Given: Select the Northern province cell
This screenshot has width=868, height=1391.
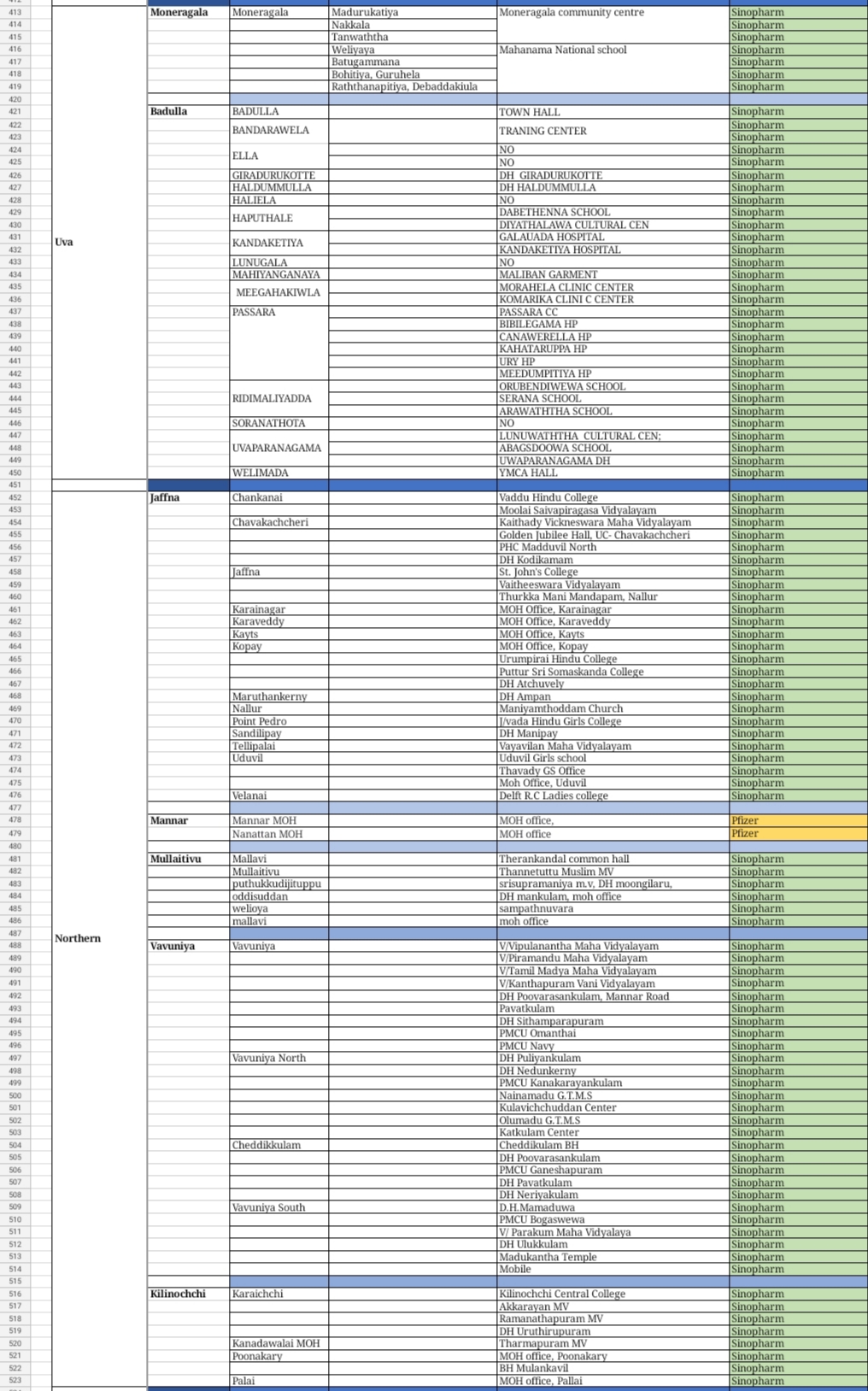Looking at the screenshot, I should pyautogui.click(x=99, y=938).
